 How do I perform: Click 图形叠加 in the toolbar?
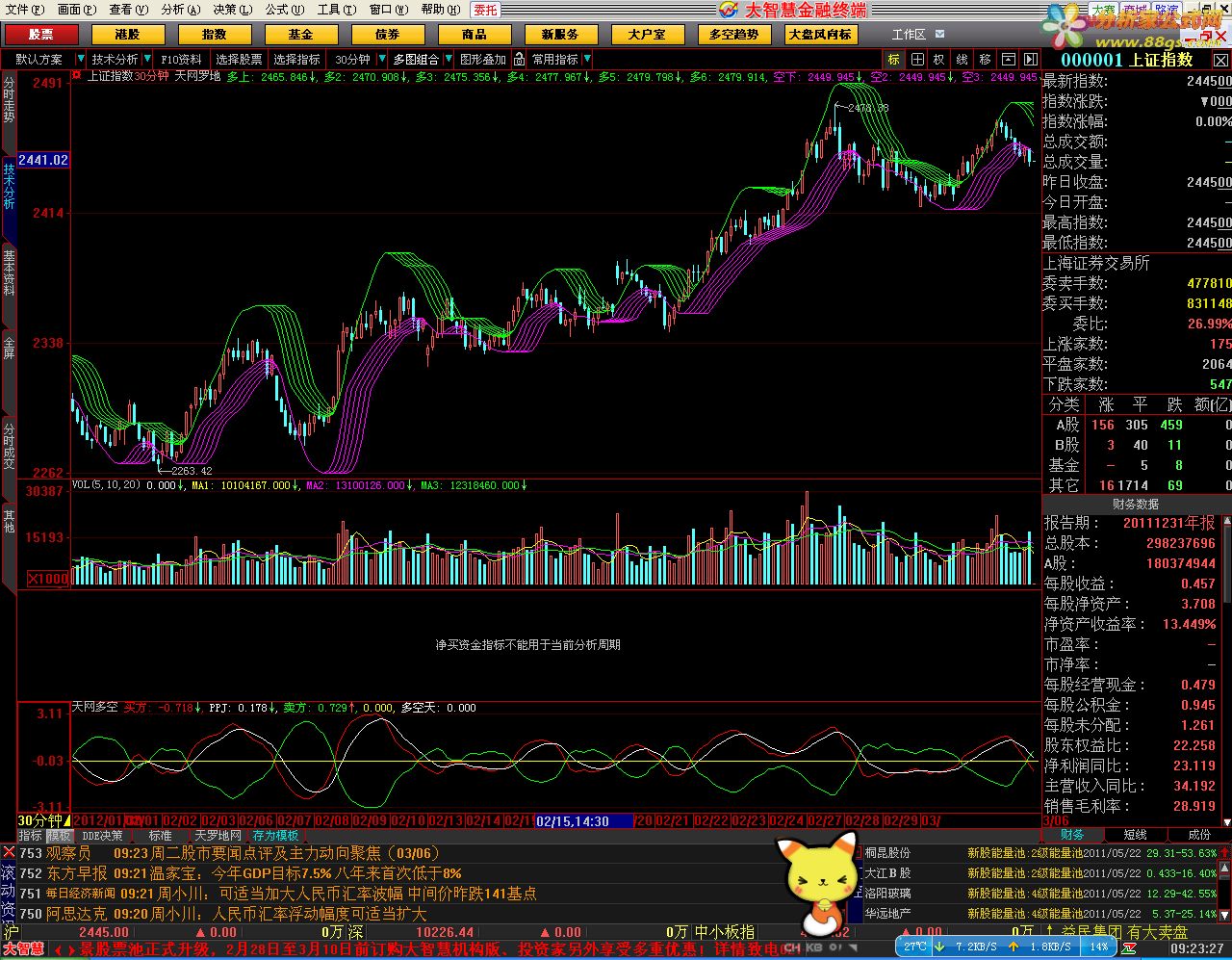pyautogui.click(x=482, y=59)
